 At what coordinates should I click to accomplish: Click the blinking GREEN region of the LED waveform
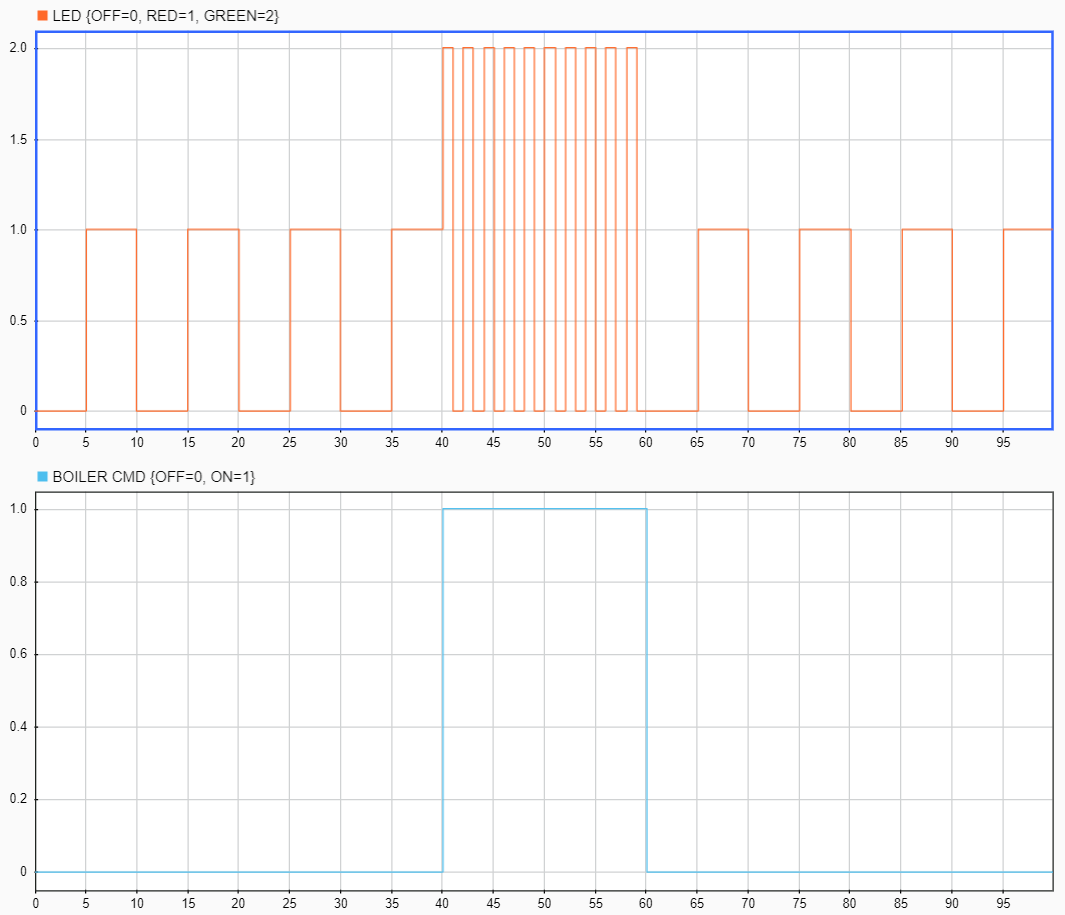(x=545, y=47)
